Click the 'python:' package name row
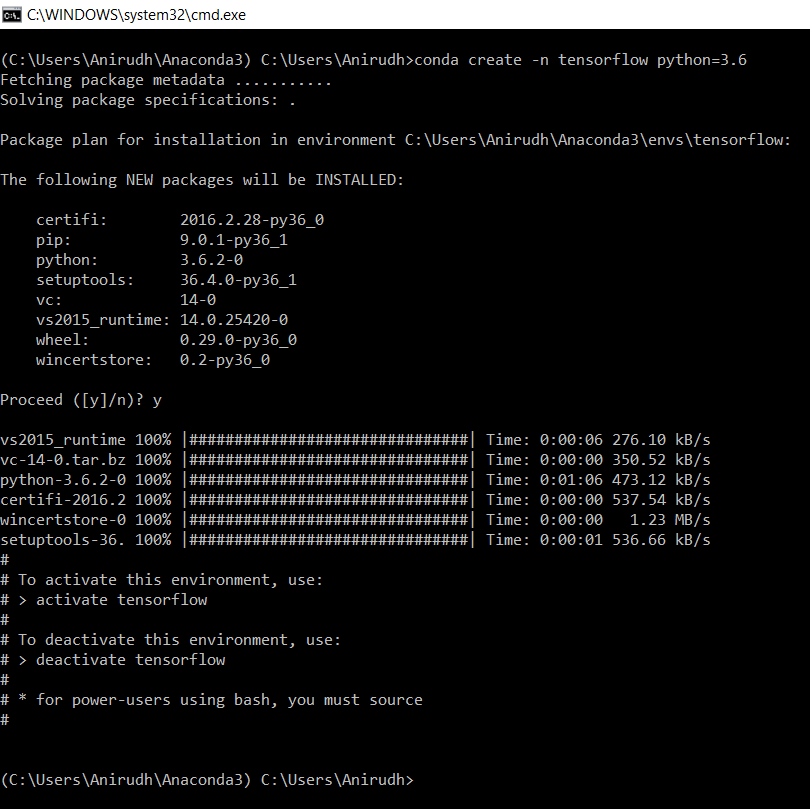Image resolution: width=810 pixels, height=809 pixels. click(67, 260)
